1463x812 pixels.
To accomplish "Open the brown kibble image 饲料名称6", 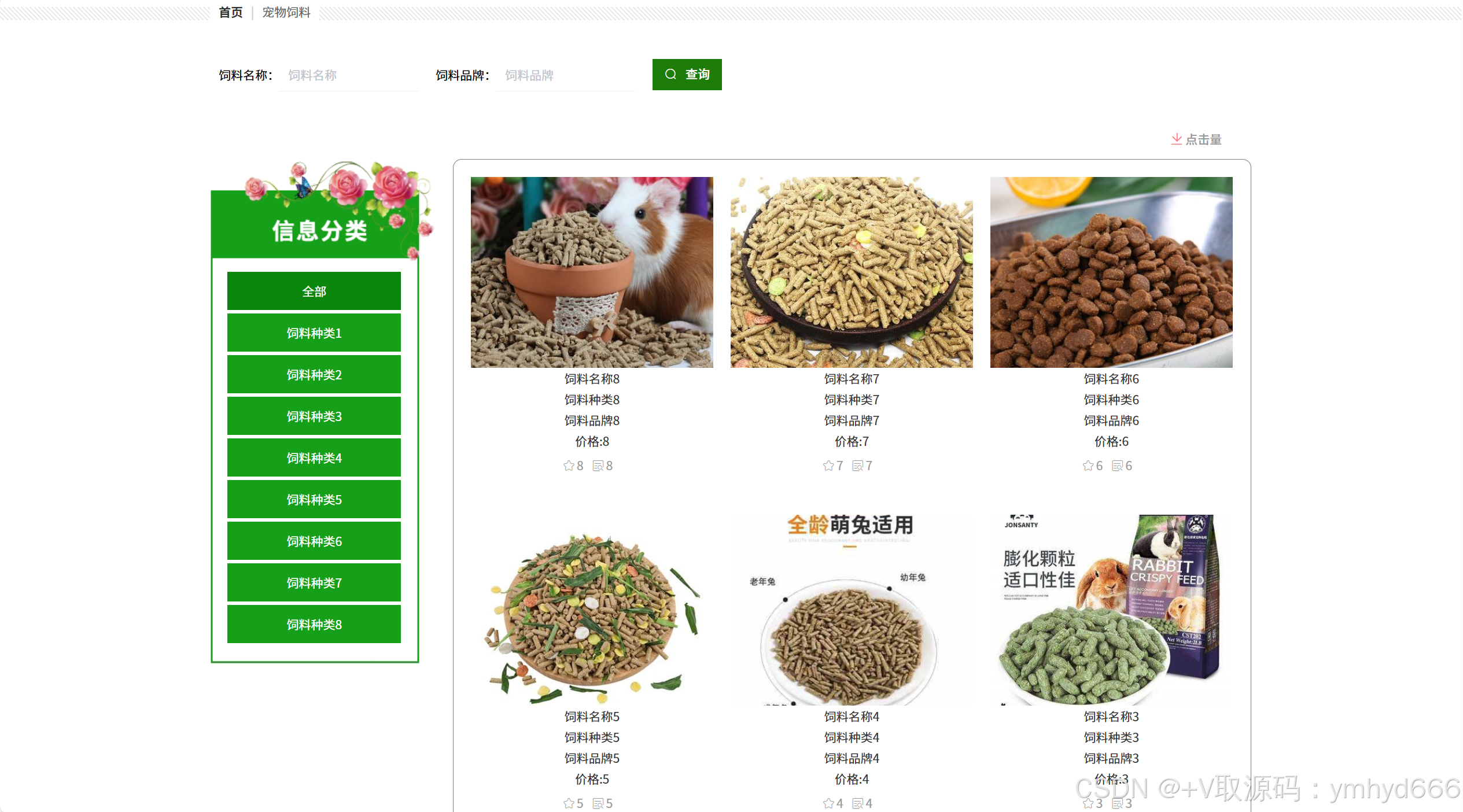I will [1111, 272].
